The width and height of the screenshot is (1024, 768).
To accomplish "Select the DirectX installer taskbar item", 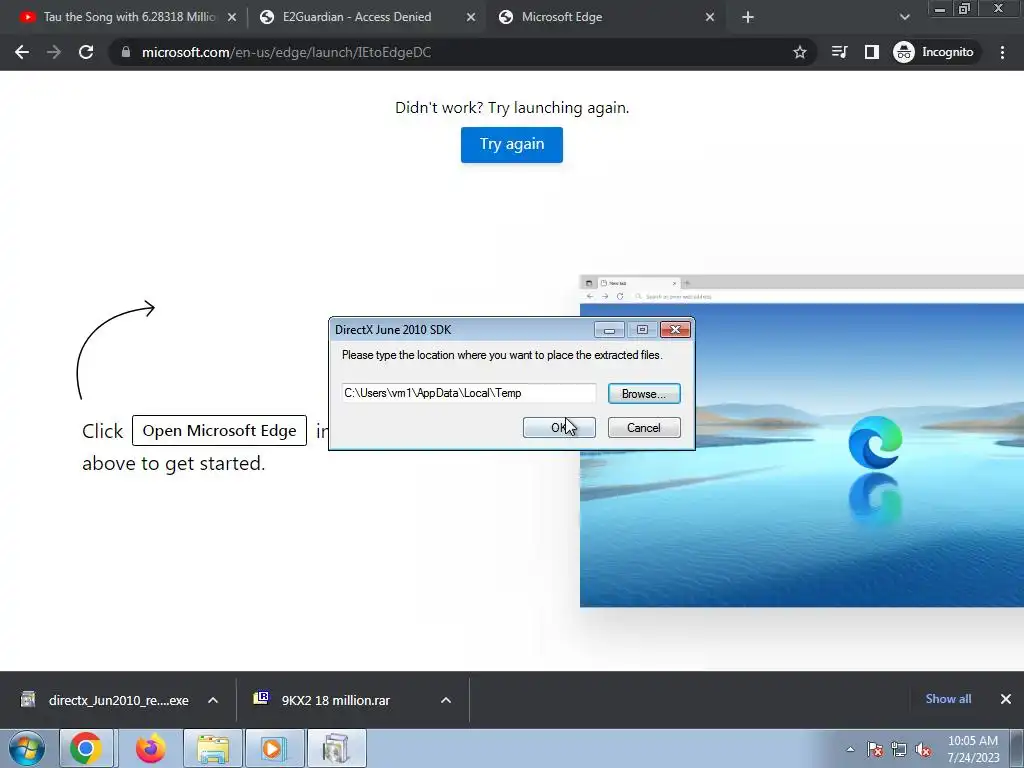I will click(x=336, y=748).
